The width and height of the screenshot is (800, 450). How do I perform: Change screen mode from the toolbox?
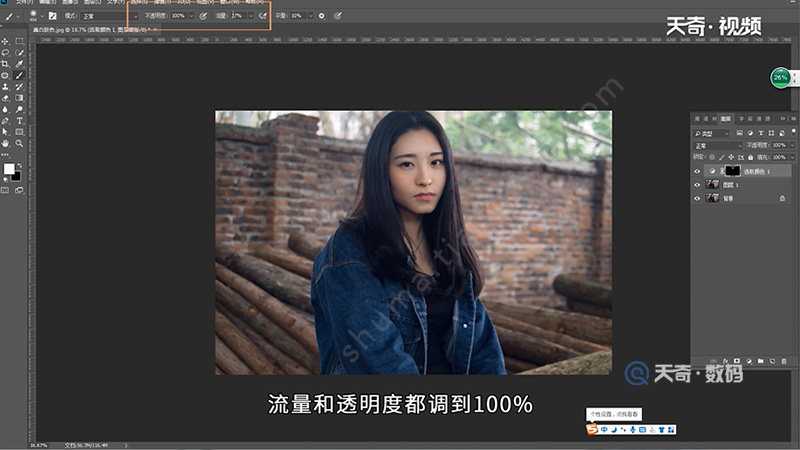[19, 190]
